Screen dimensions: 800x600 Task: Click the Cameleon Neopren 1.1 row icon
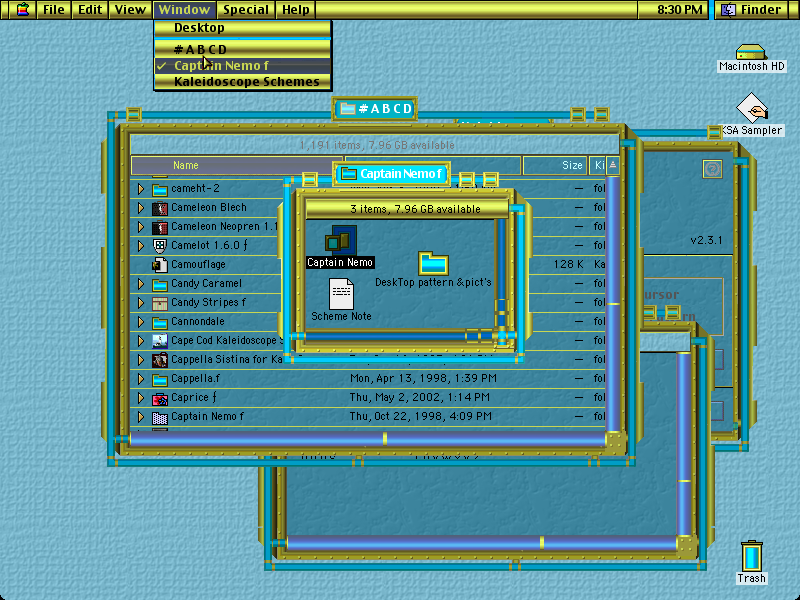pyautogui.click(x=160, y=227)
